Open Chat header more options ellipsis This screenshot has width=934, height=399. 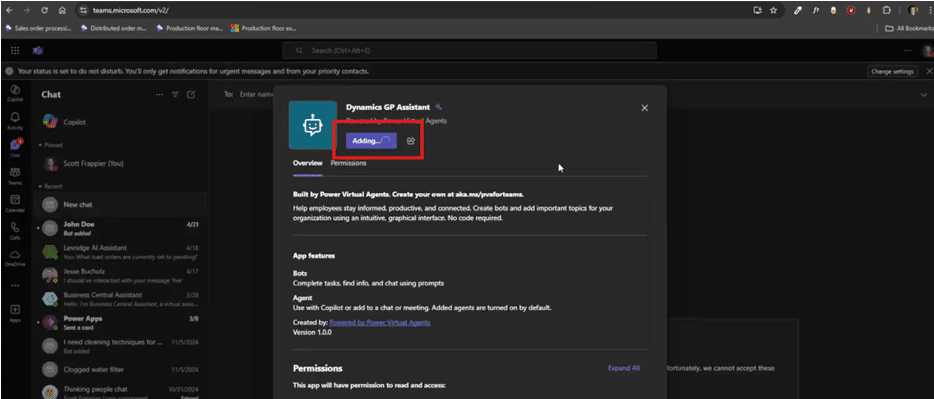click(x=159, y=95)
